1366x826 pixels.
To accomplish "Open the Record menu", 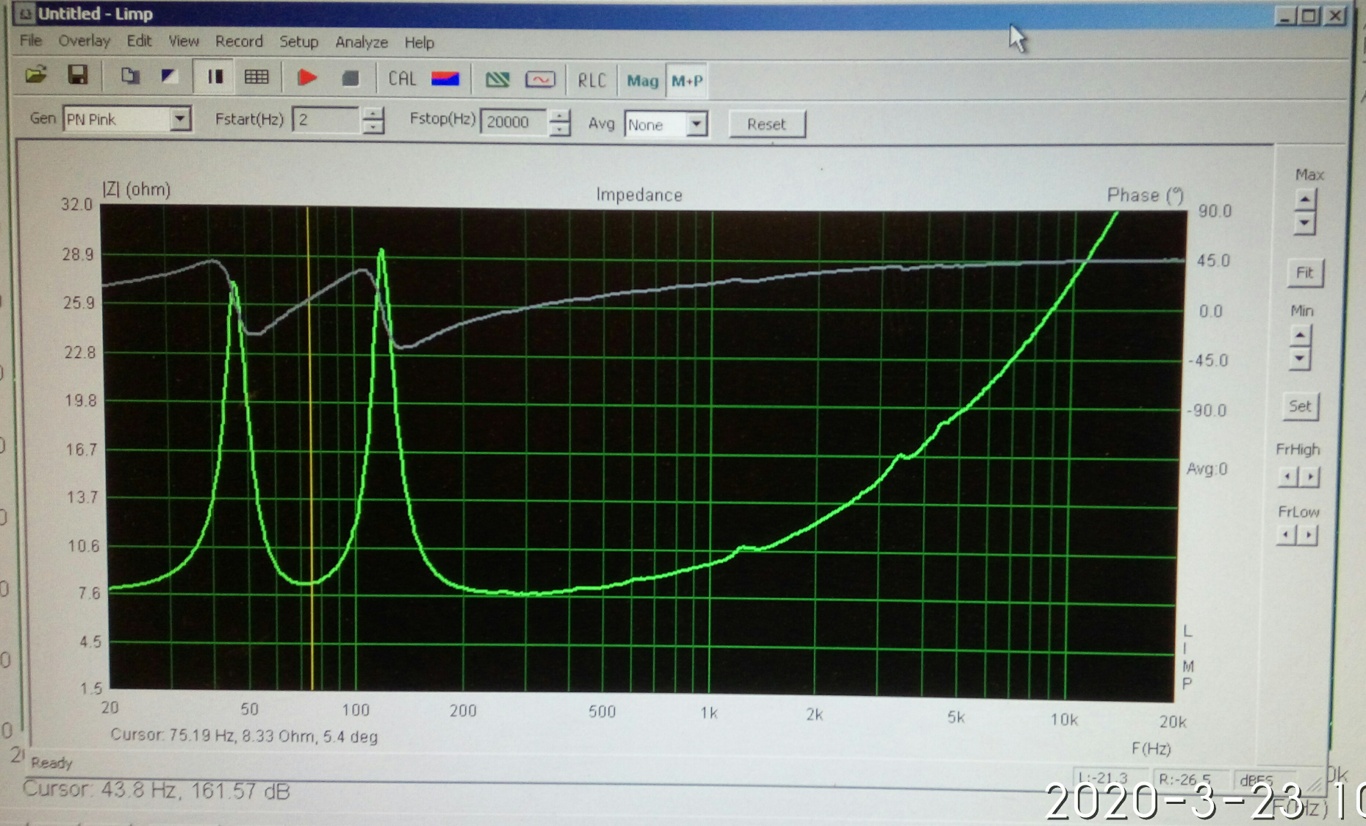I will pos(239,41).
